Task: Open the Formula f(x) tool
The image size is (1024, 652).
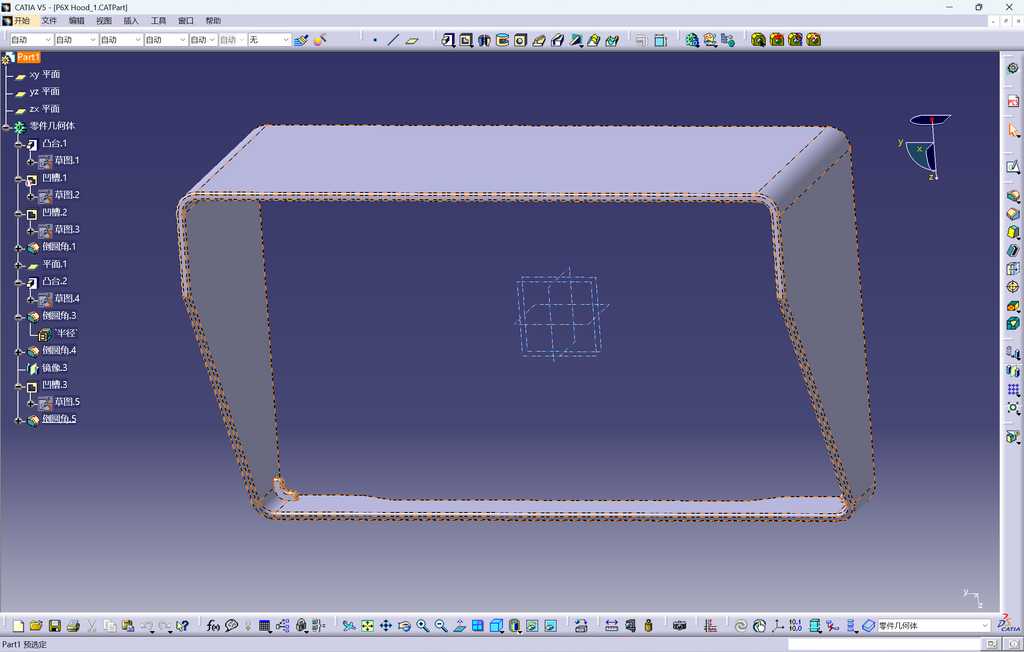Action: (x=213, y=626)
